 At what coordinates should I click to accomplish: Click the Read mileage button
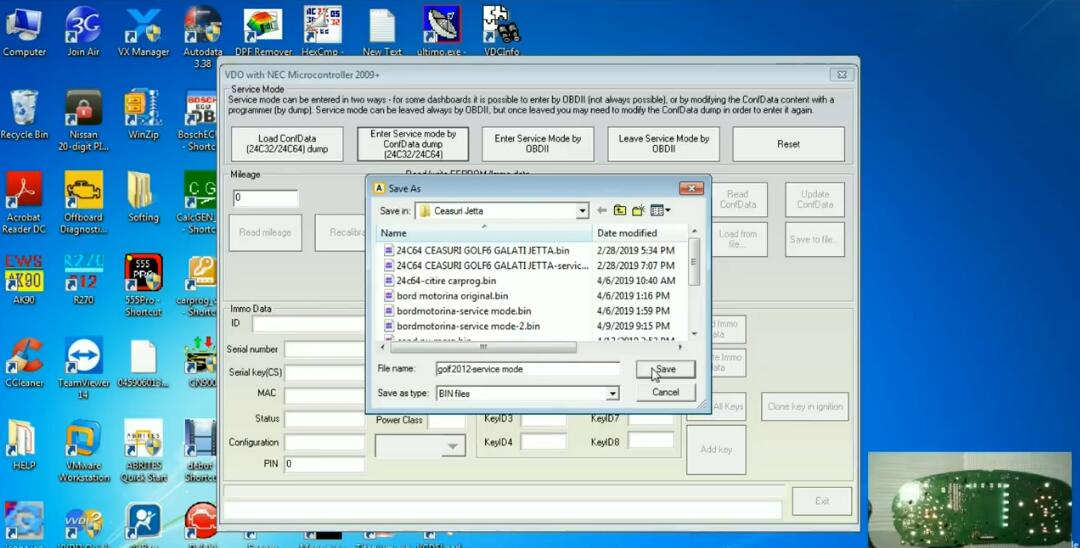(x=265, y=233)
